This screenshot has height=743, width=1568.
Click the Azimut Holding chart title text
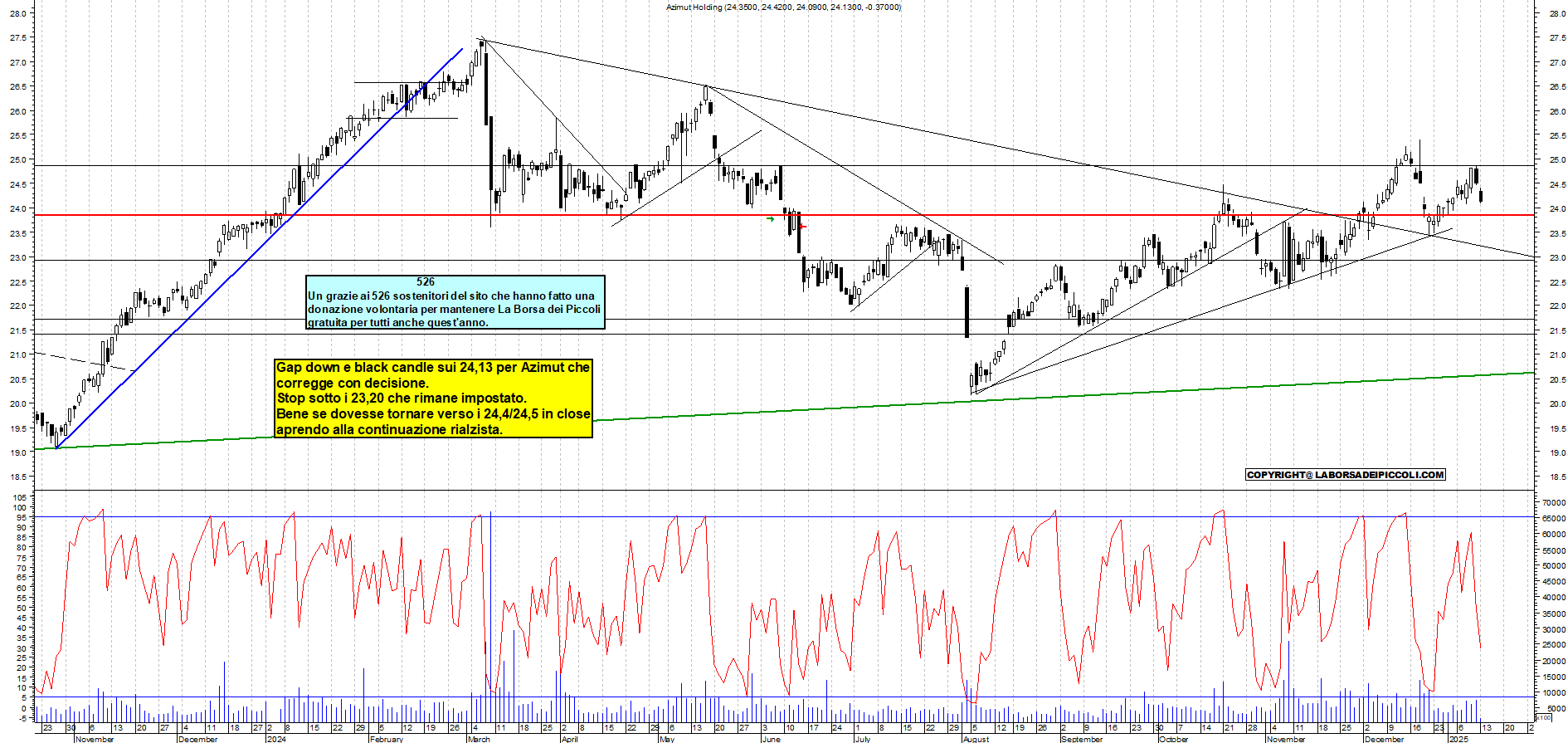(783, 7)
